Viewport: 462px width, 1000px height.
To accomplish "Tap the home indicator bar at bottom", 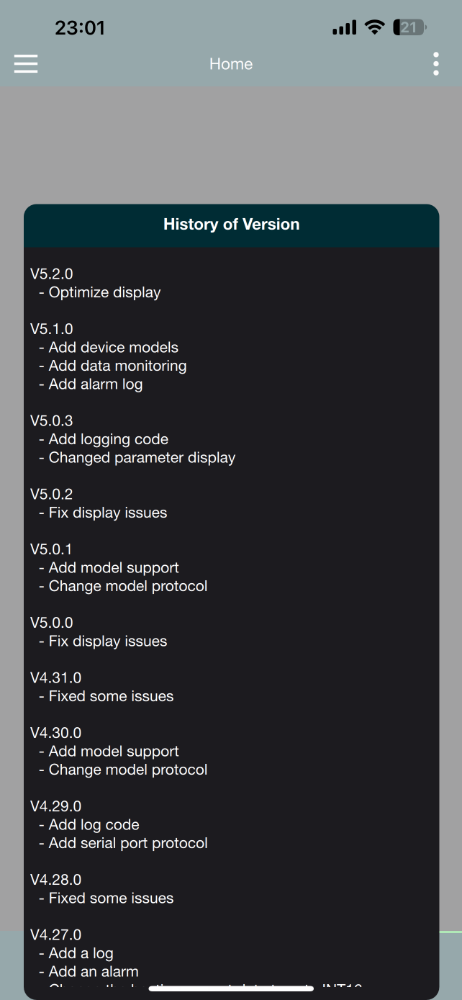I will click(x=231, y=989).
